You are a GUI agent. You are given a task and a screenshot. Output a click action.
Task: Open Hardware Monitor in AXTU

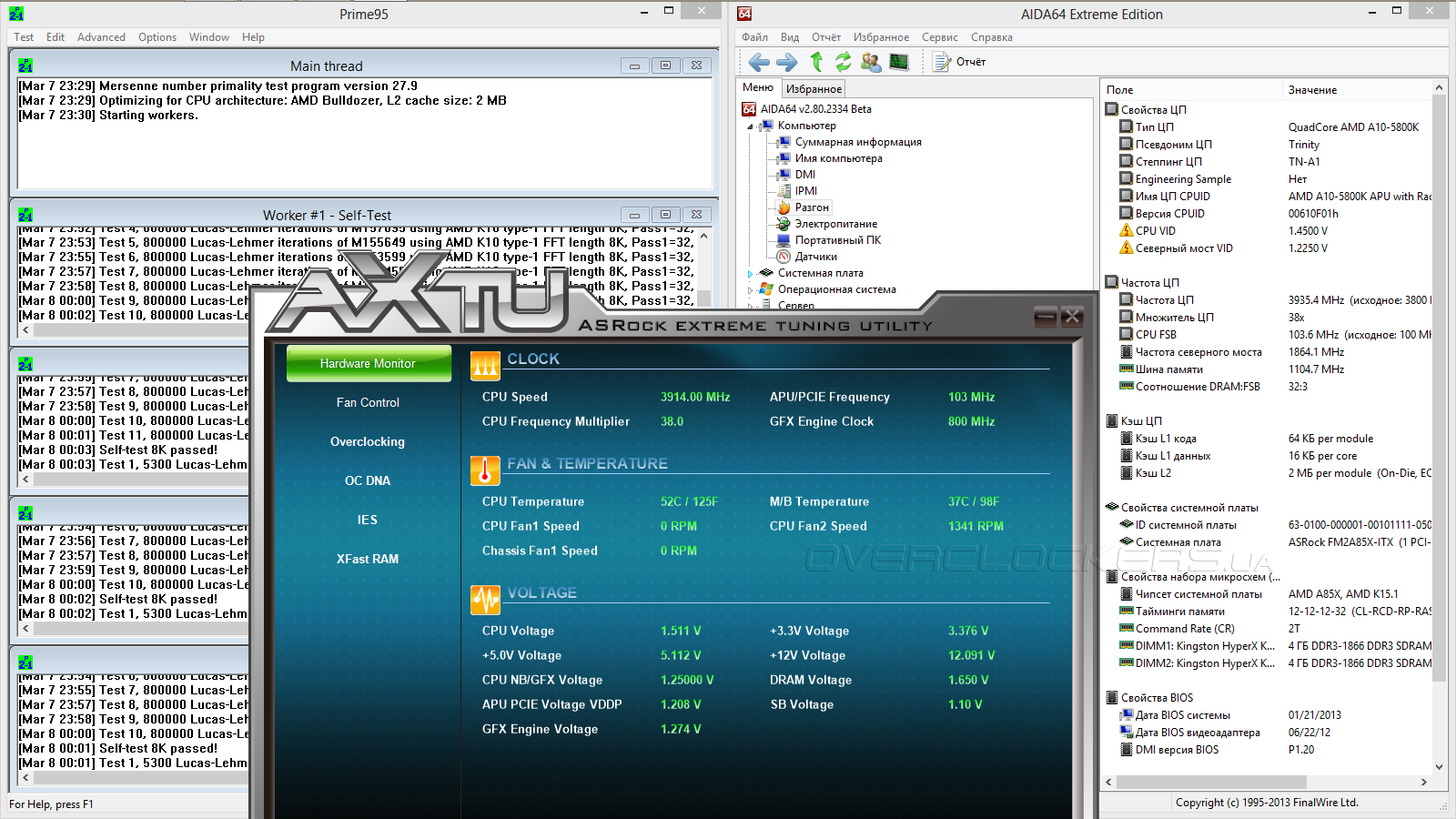tap(369, 363)
